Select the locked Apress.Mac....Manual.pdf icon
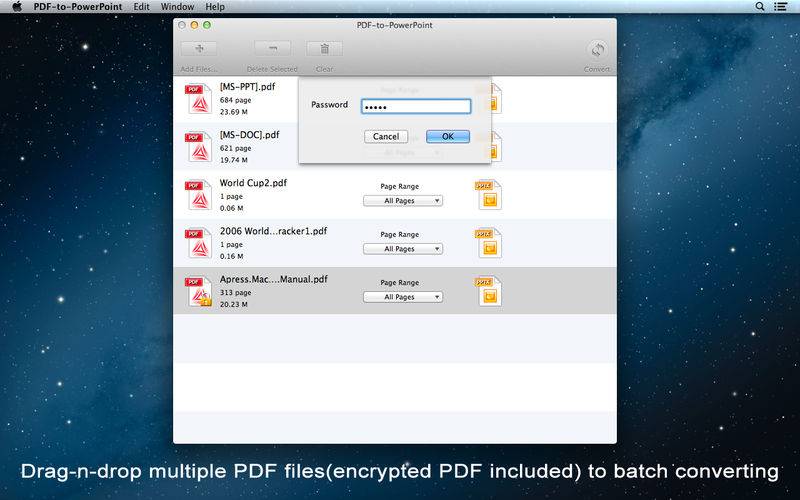This screenshot has height=500, width=800. tap(198, 291)
